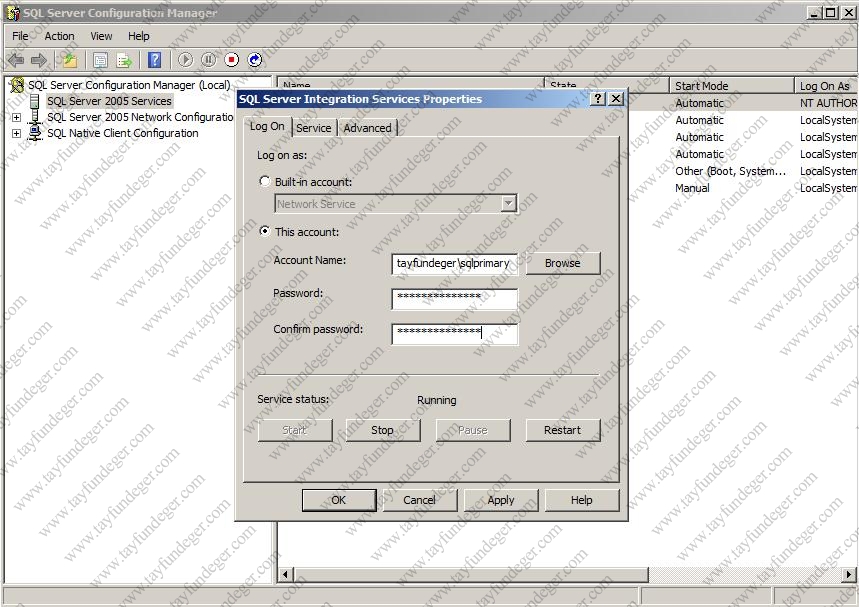Click the Restart Service toolbar icon

pos(255,60)
